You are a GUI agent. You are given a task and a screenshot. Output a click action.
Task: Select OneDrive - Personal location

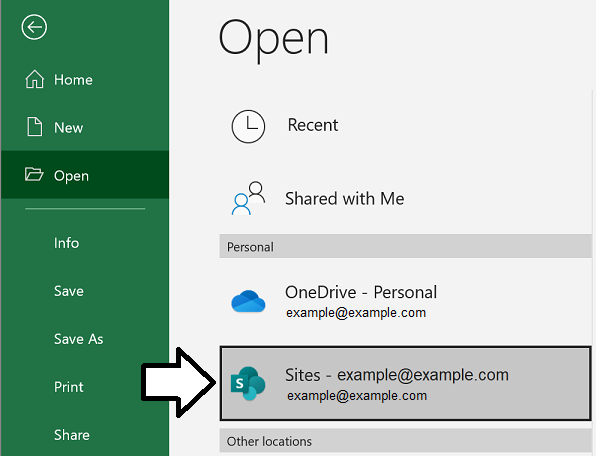[361, 292]
